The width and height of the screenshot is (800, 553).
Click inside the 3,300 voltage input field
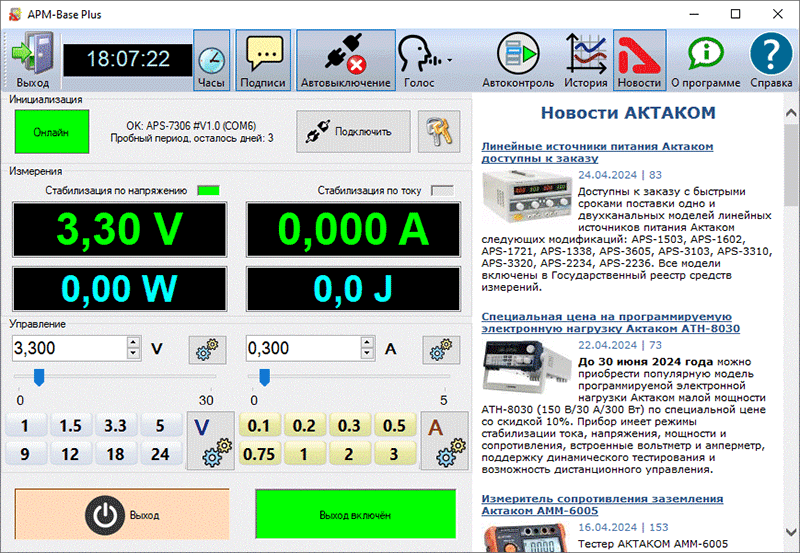click(68, 348)
